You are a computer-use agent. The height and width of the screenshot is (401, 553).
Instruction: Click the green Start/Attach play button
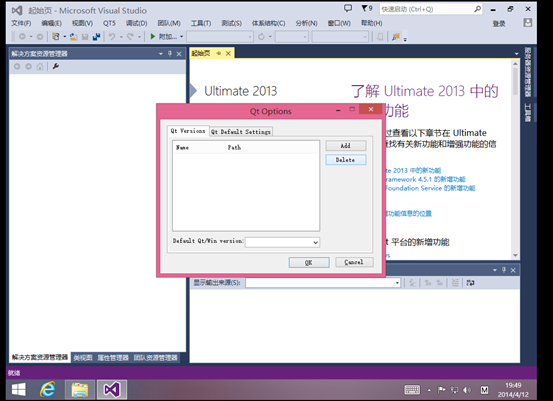[153, 36]
